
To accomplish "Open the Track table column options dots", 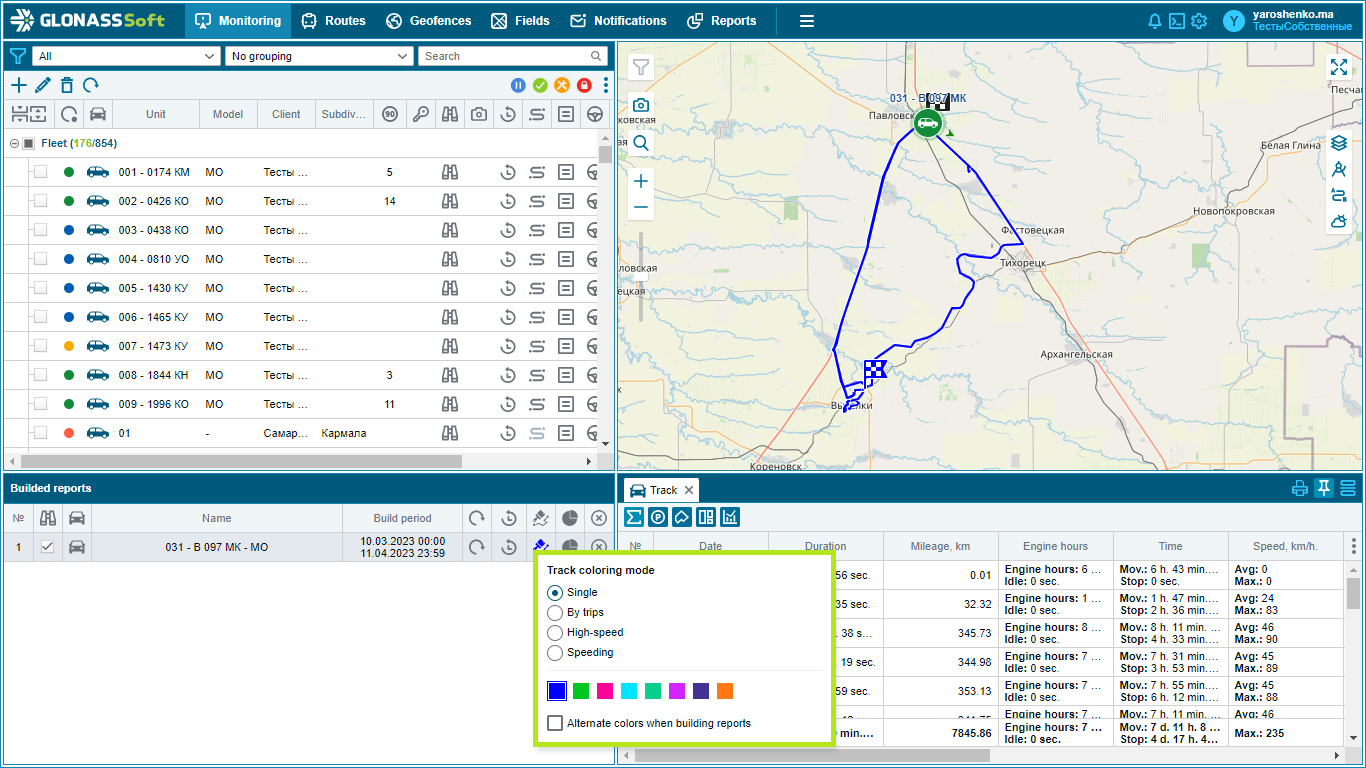I will (1354, 546).
